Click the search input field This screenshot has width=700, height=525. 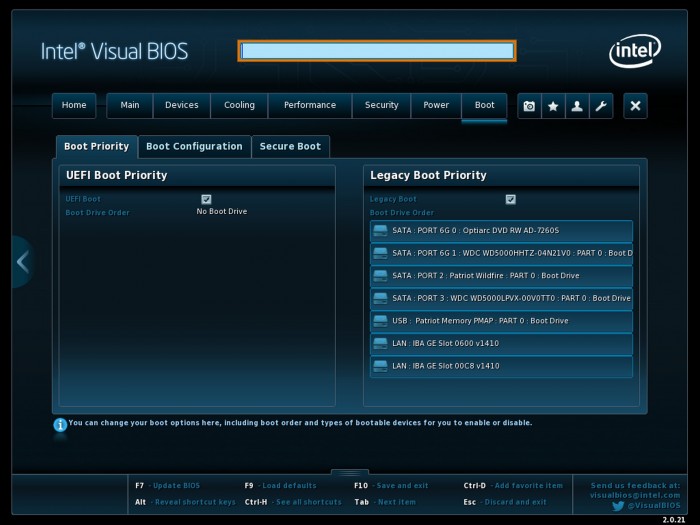click(377, 51)
